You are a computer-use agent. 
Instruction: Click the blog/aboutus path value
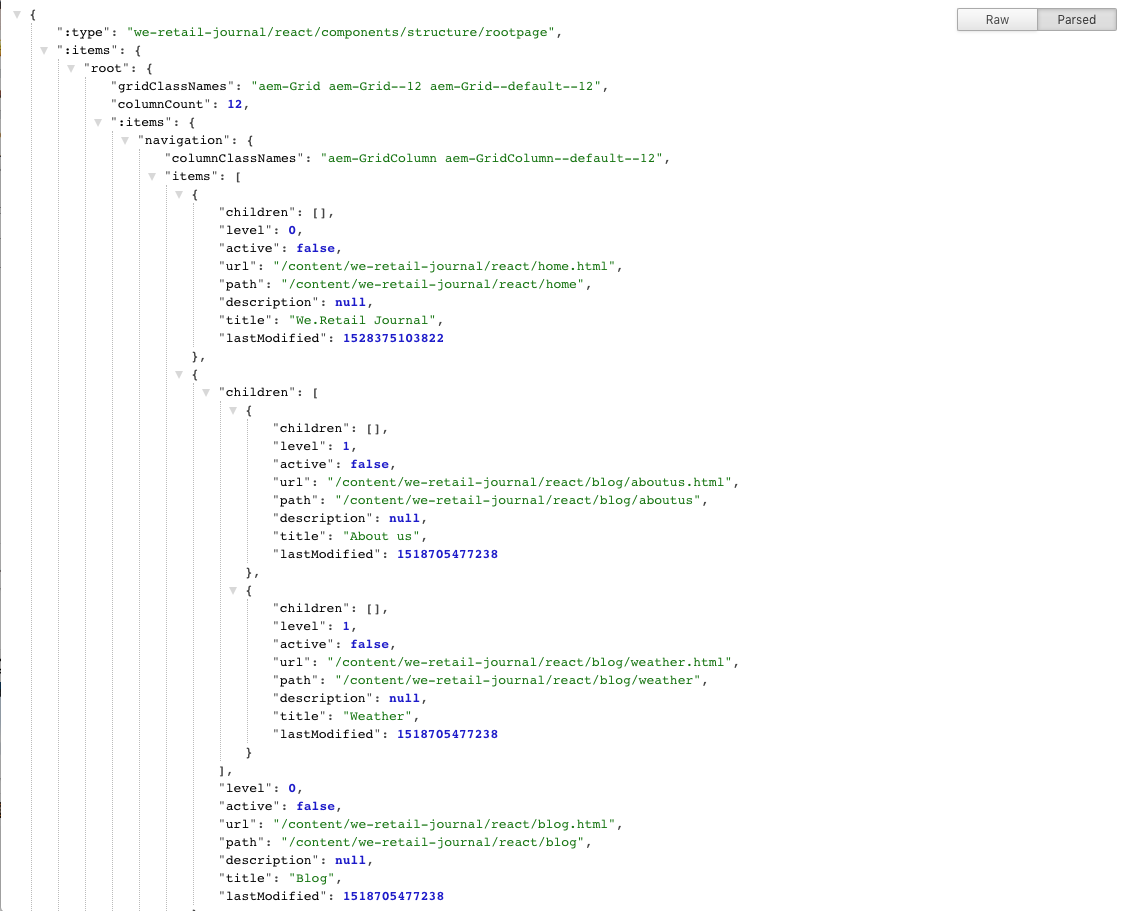pyautogui.click(x=518, y=501)
